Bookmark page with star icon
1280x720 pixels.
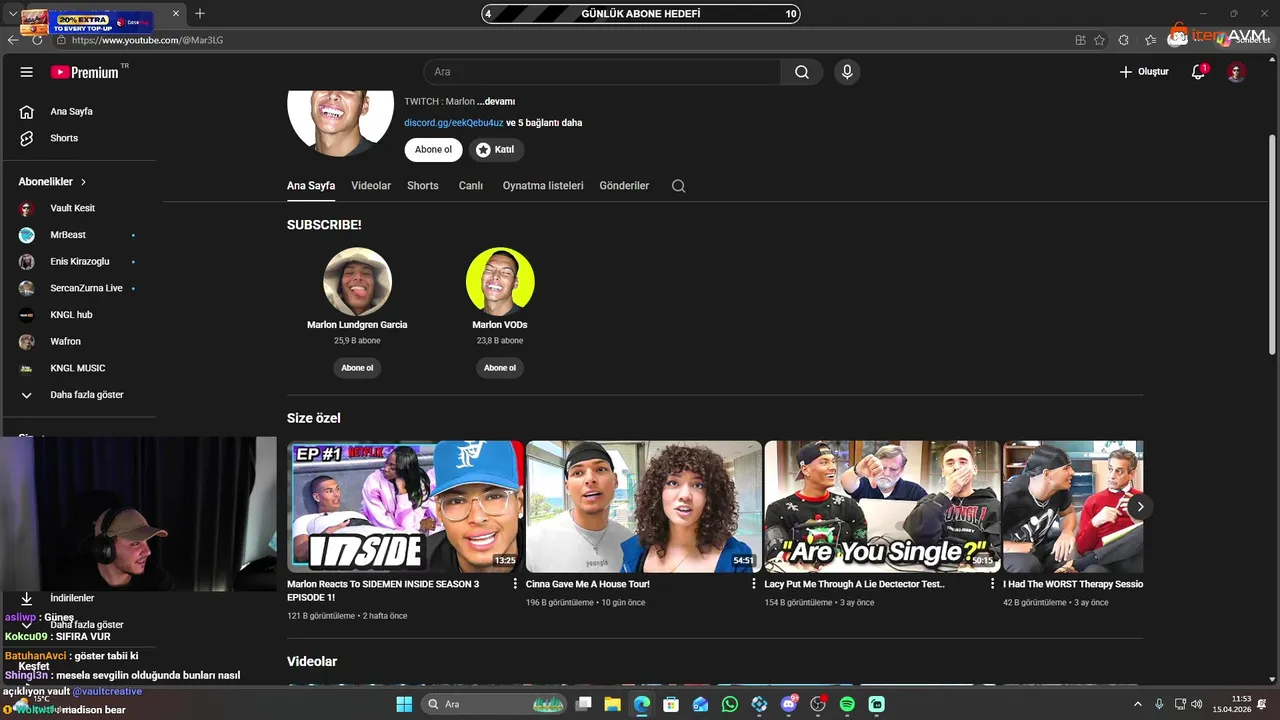tap(1099, 40)
